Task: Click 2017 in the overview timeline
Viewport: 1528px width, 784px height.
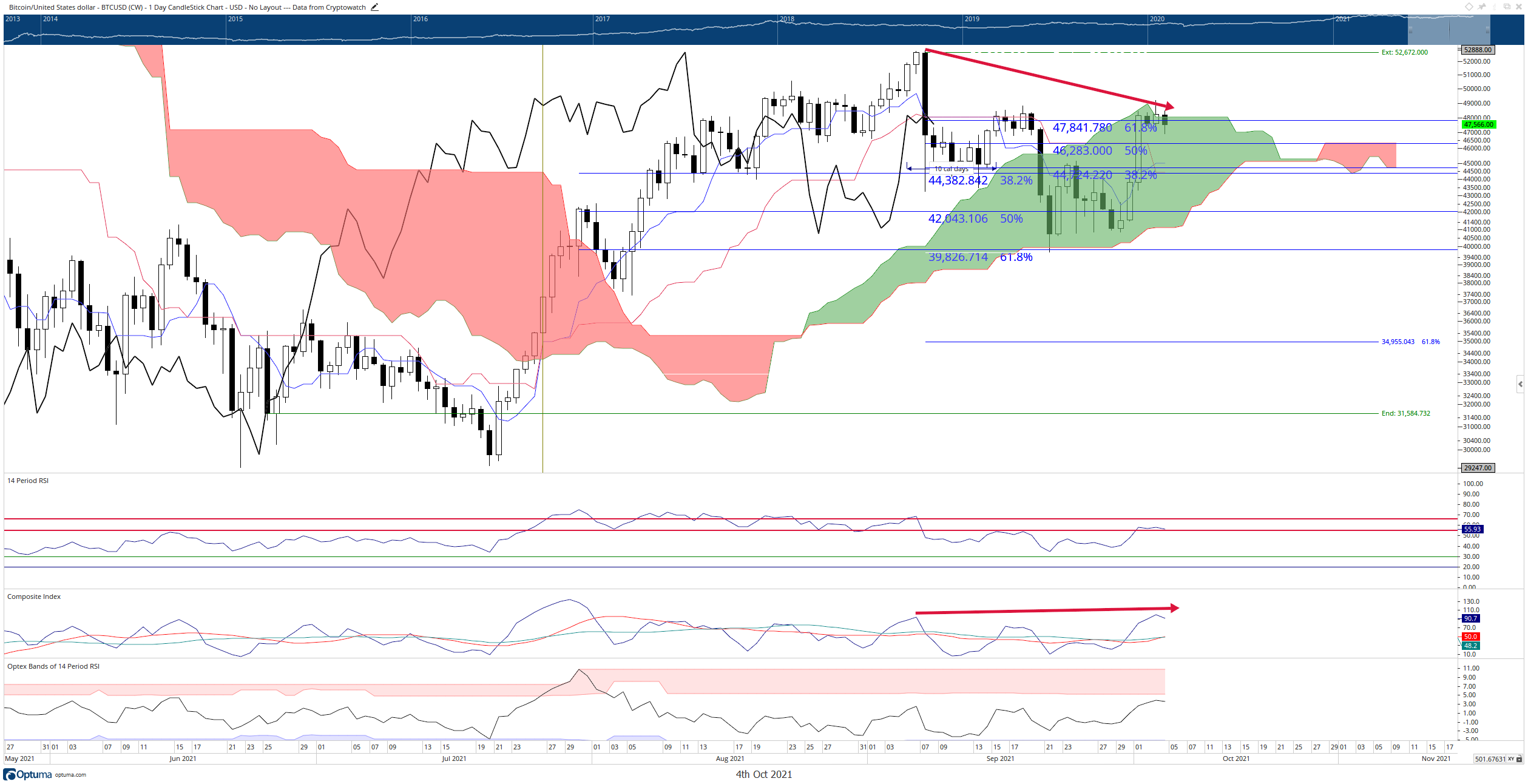Action: click(602, 19)
